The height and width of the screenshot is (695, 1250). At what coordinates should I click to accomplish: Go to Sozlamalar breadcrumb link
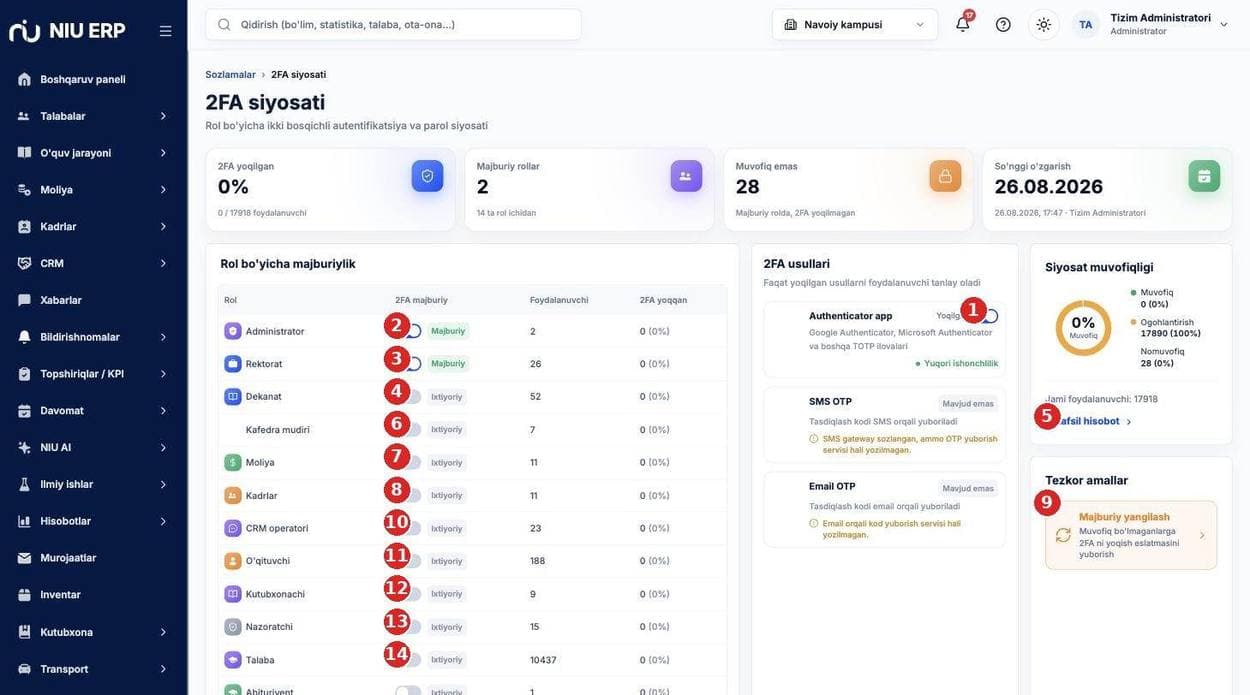(x=230, y=75)
